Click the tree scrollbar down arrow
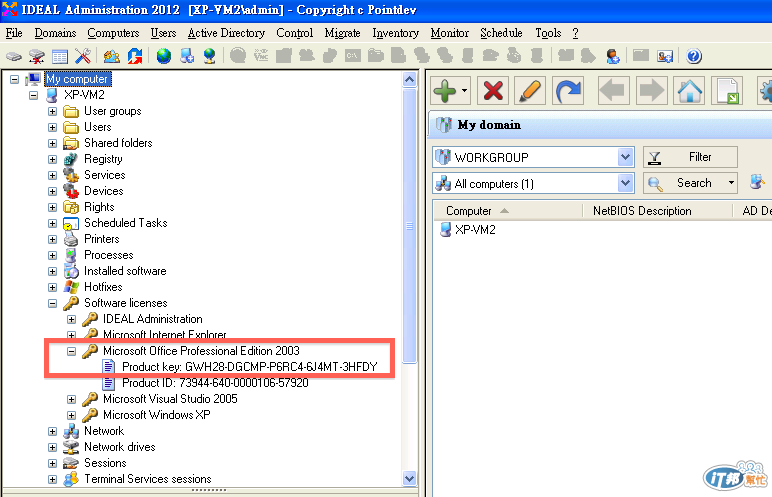 tap(409, 478)
